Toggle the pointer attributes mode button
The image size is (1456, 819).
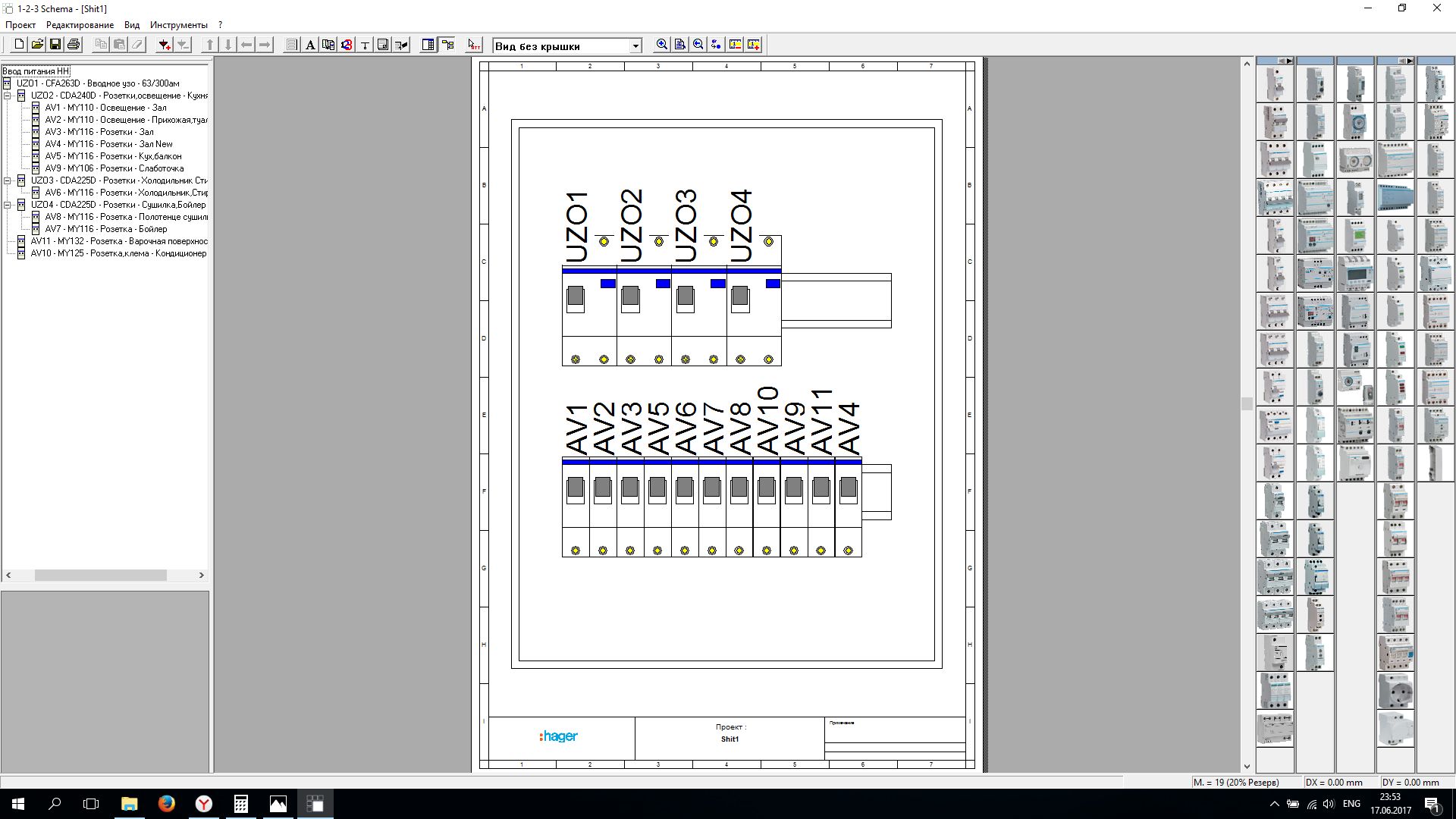(474, 45)
